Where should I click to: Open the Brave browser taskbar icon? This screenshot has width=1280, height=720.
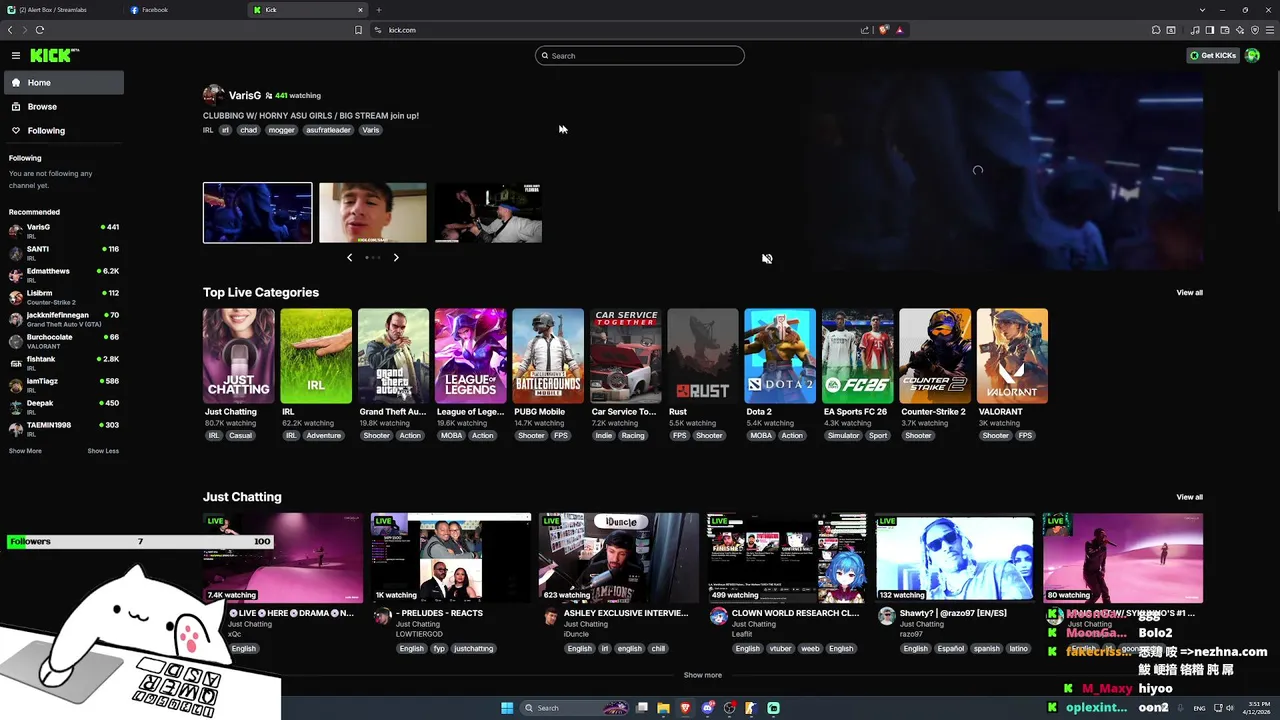click(x=685, y=708)
